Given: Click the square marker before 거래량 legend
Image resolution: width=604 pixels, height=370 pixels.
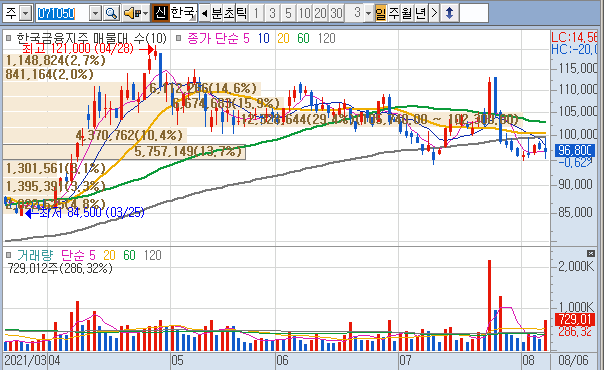Looking at the screenshot, I should click(8, 255).
